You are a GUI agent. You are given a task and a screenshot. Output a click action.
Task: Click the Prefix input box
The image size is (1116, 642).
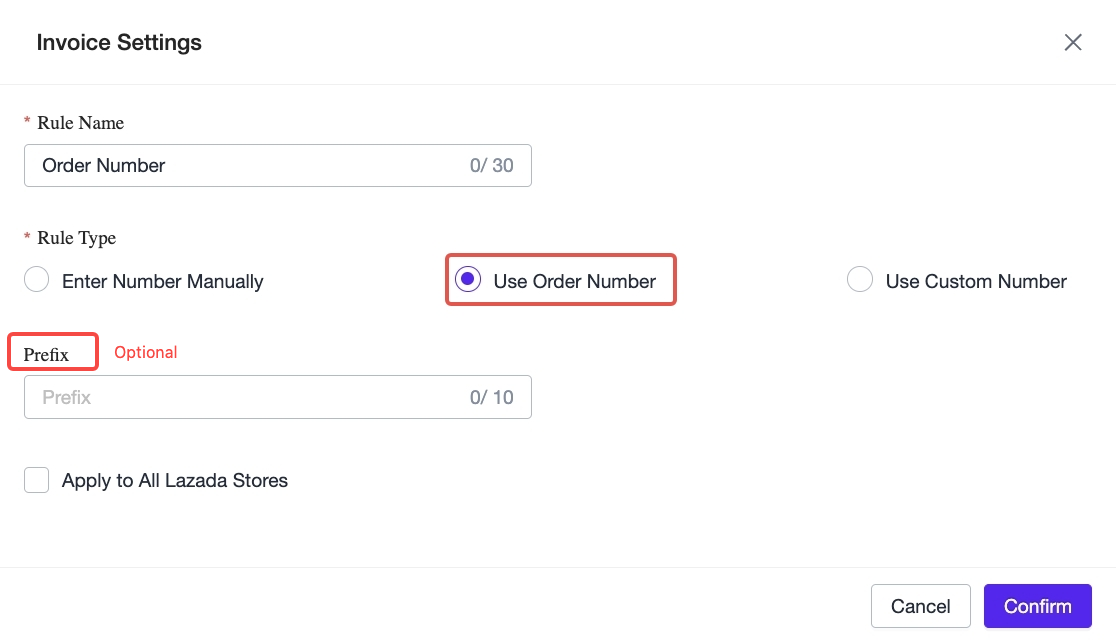pyautogui.click(x=278, y=397)
